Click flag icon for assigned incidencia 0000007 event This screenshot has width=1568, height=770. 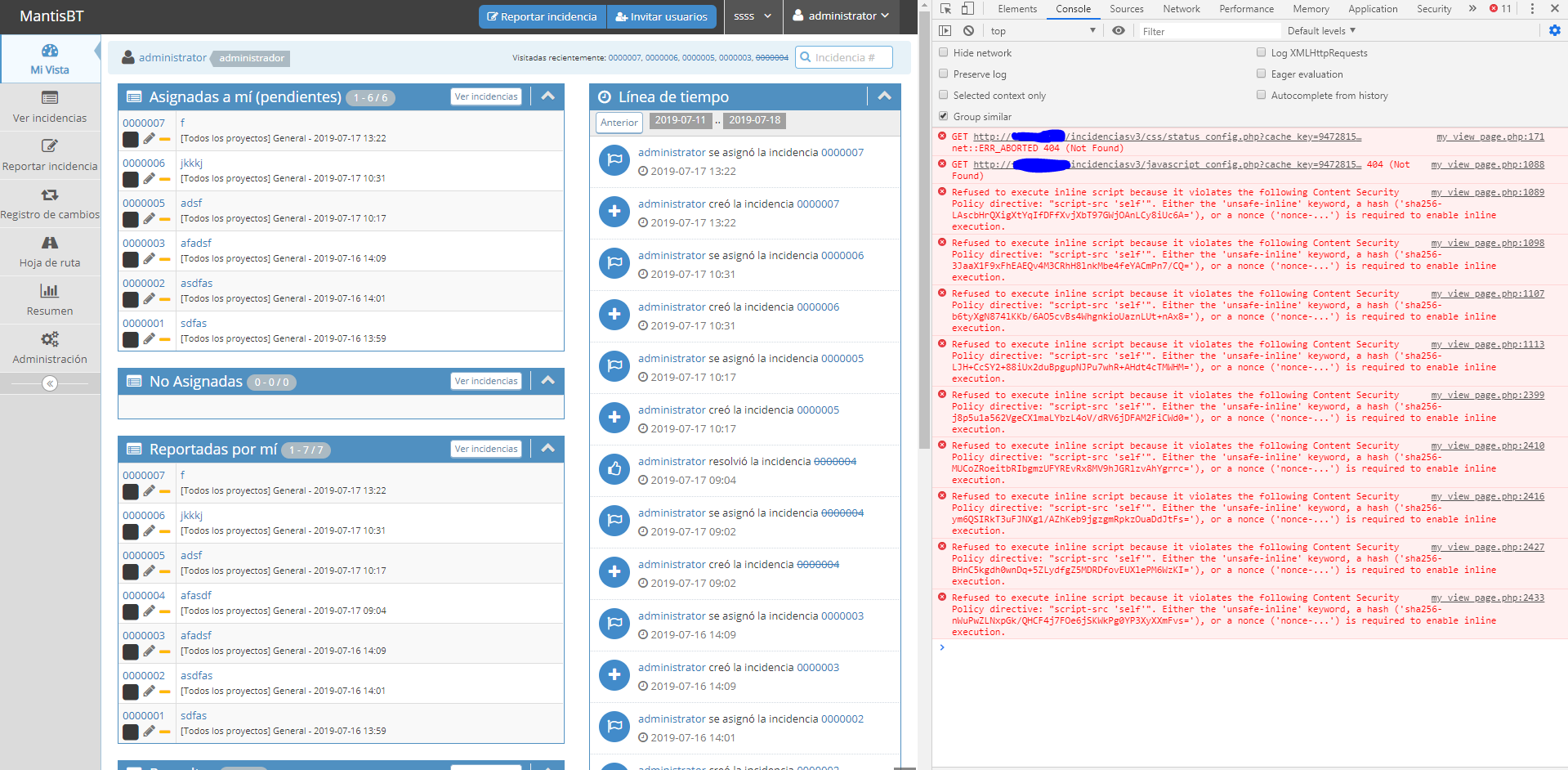click(614, 160)
